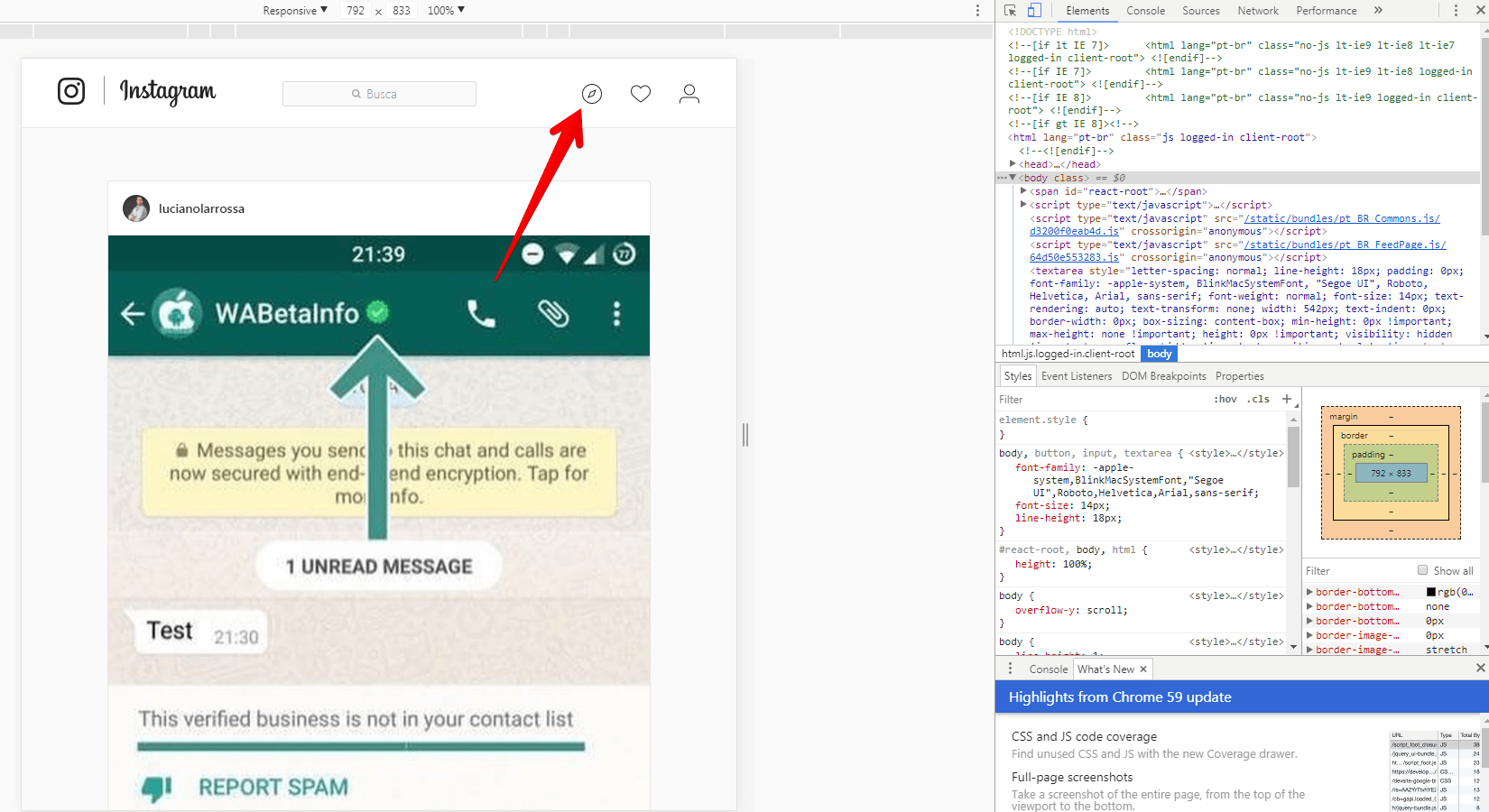This screenshot has height=812, width=1489.
Task: Click overflow-y: scroll style declaration
Action: (x=1071, y=610)
